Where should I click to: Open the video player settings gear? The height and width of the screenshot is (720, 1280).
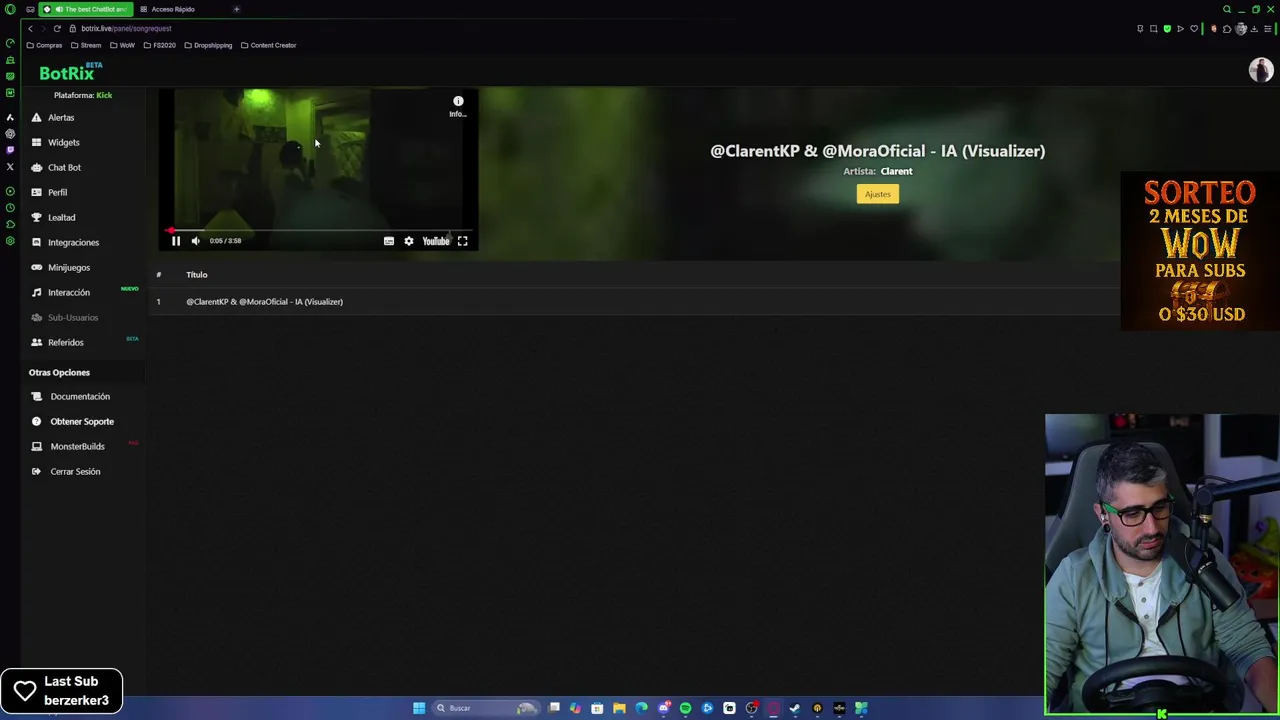tap(409, 241)
